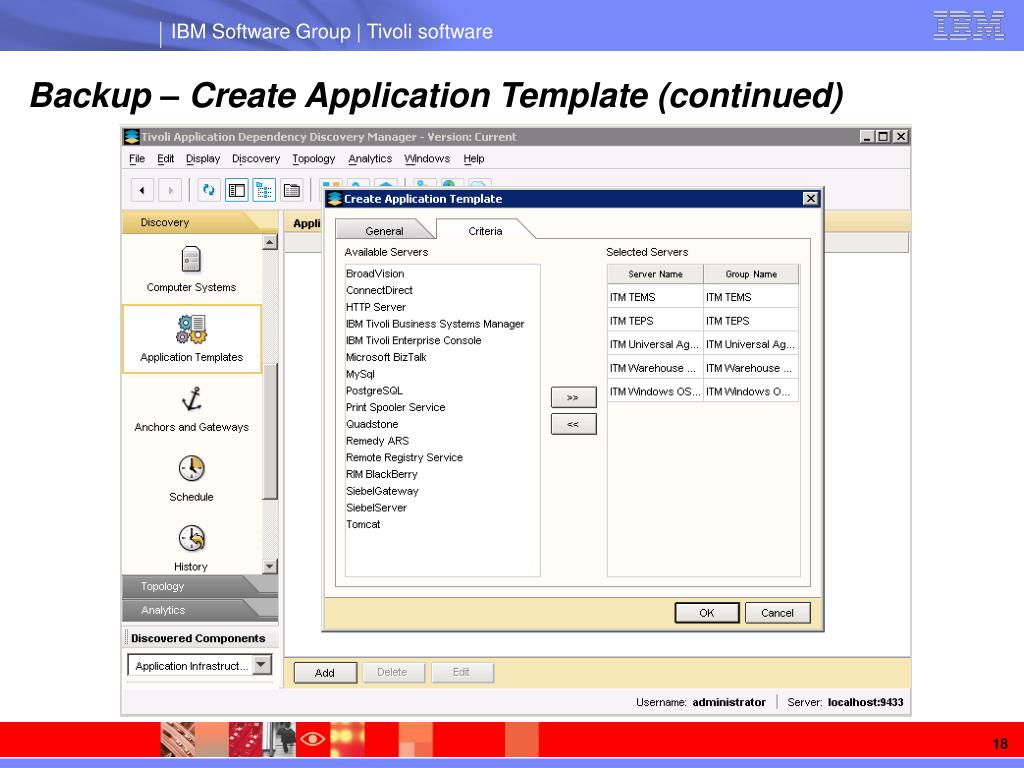The image size is (1024, 768).
Task: Open Anchors and Gateways anchor icon
Action: pos(191,399)
